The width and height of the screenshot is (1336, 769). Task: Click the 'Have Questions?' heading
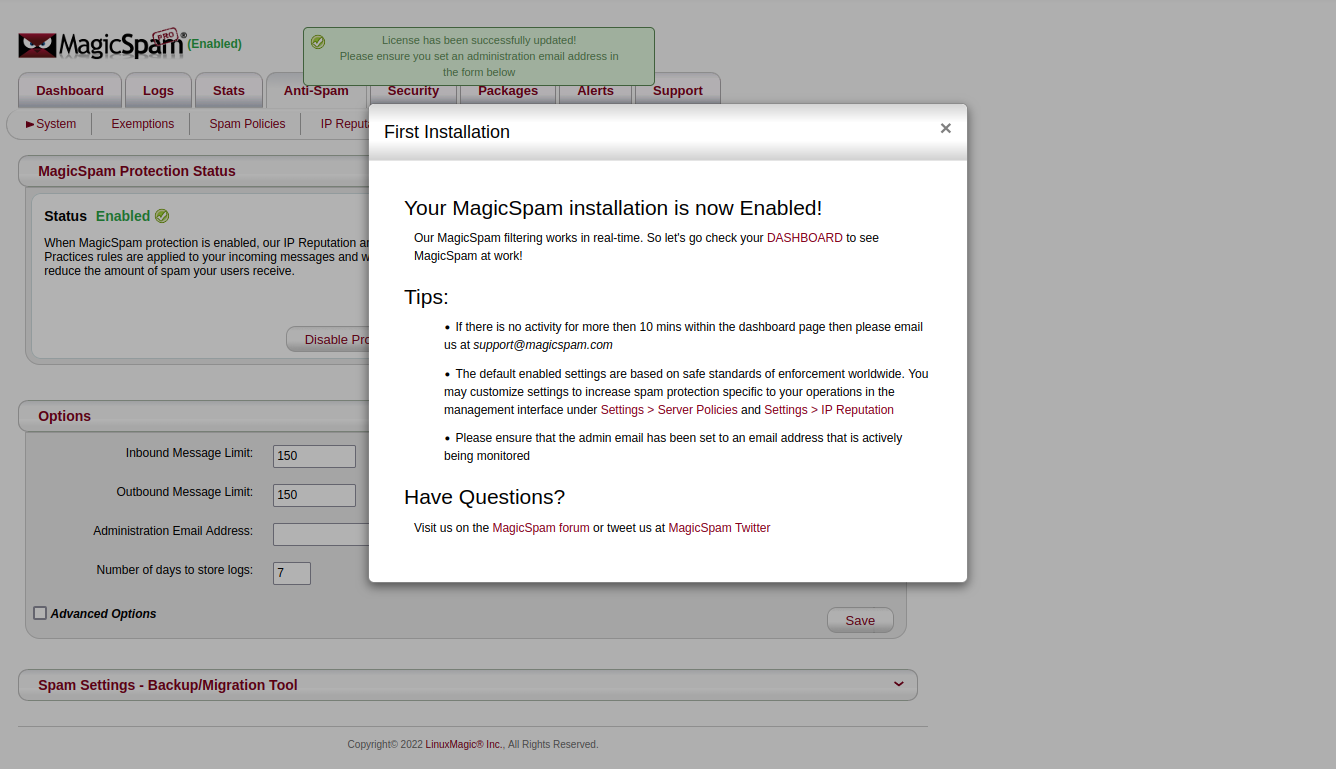484,497
